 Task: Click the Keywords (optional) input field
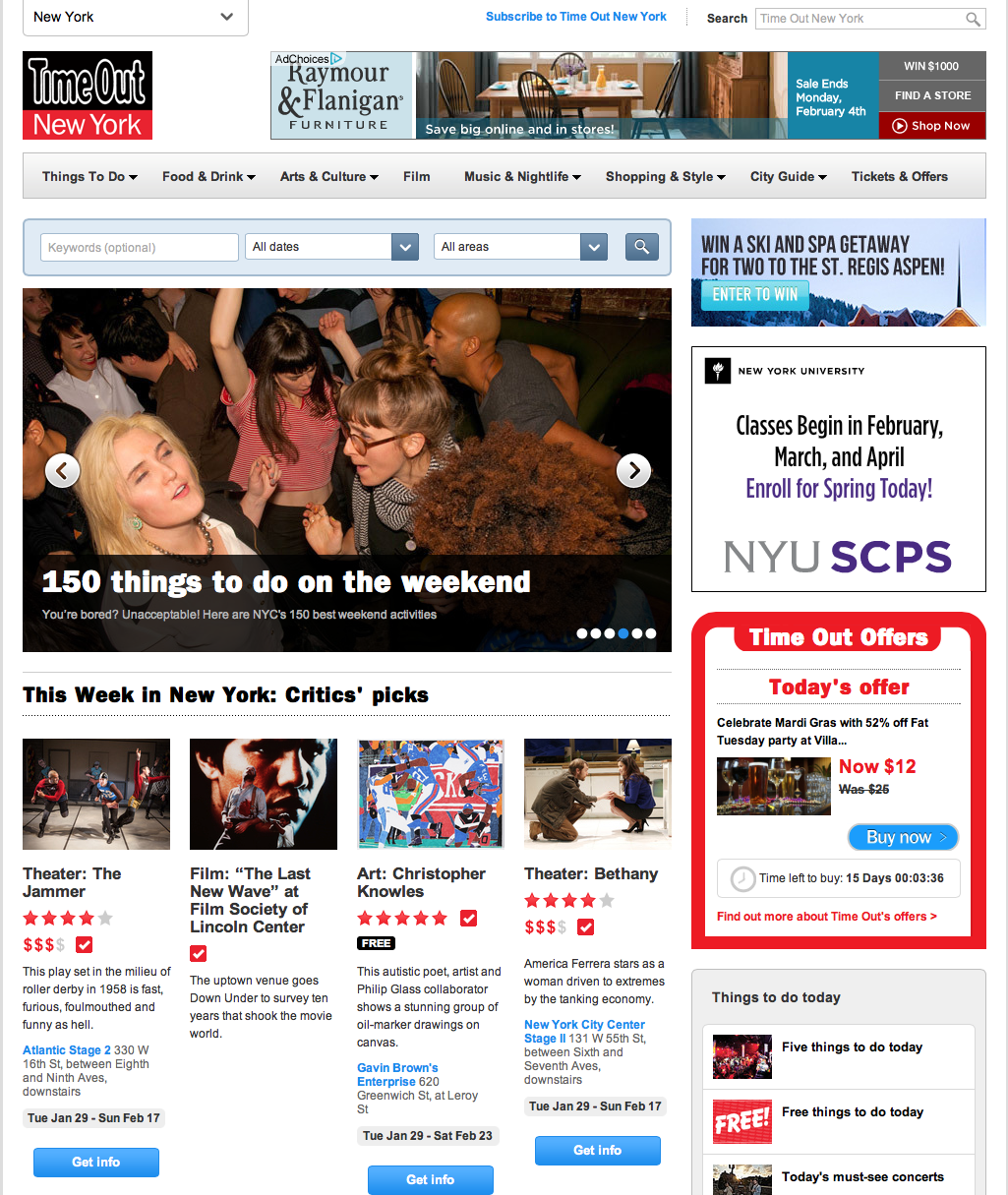pos(140,247)
